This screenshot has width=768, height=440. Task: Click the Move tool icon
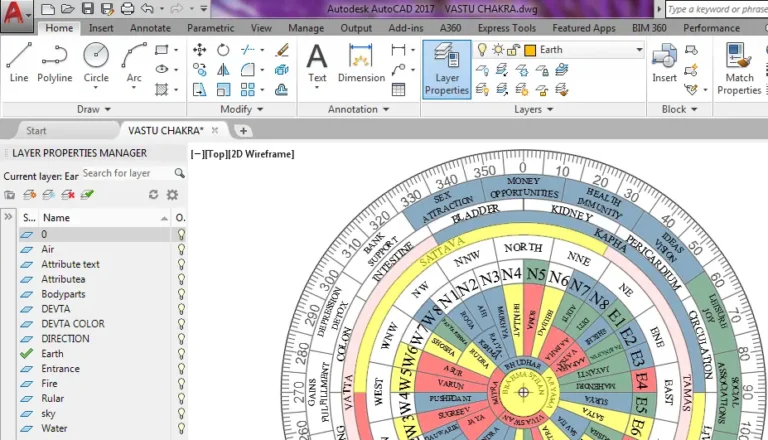coord(199,50)
